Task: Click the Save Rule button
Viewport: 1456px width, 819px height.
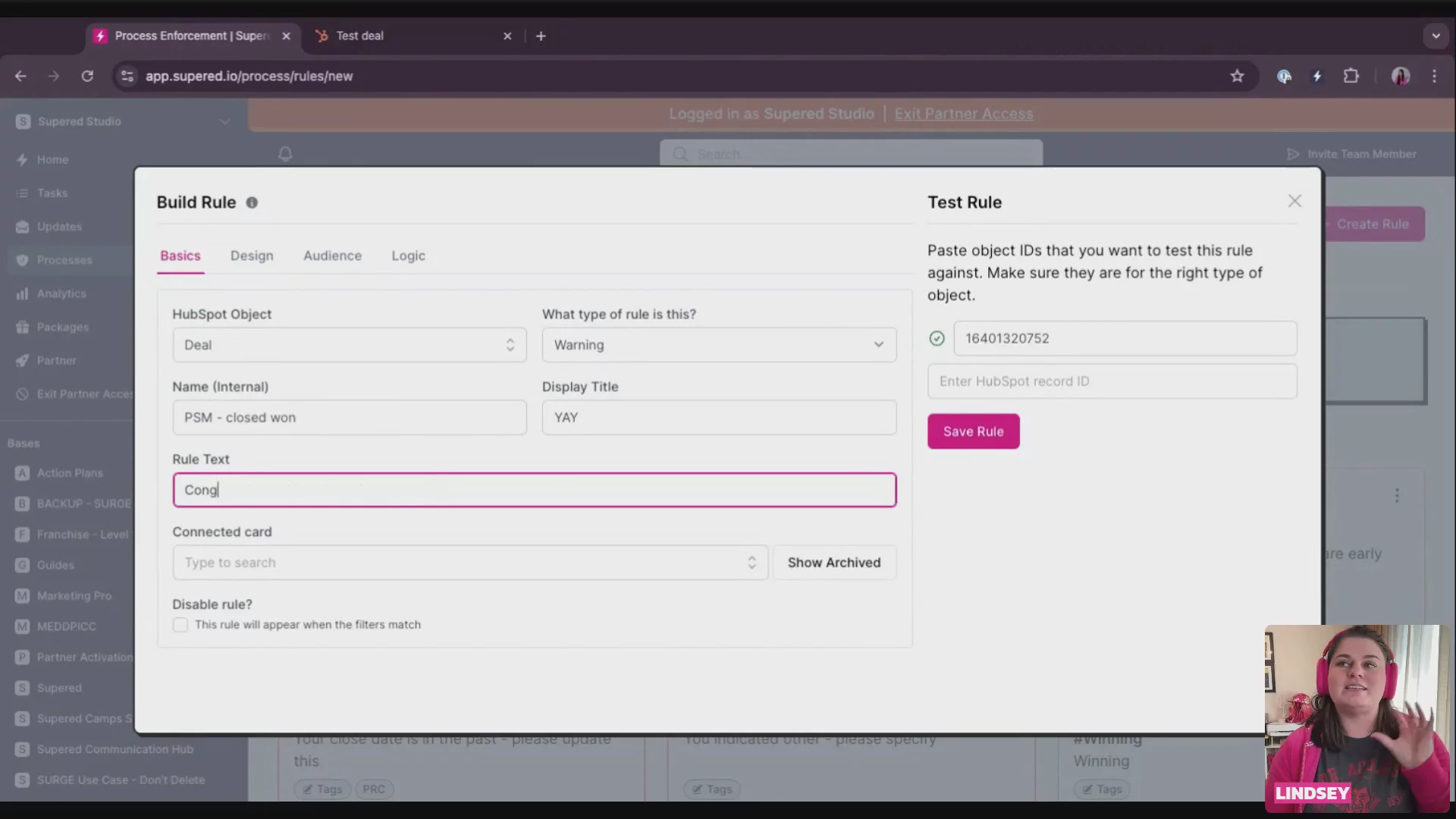Action: (973, 431)
